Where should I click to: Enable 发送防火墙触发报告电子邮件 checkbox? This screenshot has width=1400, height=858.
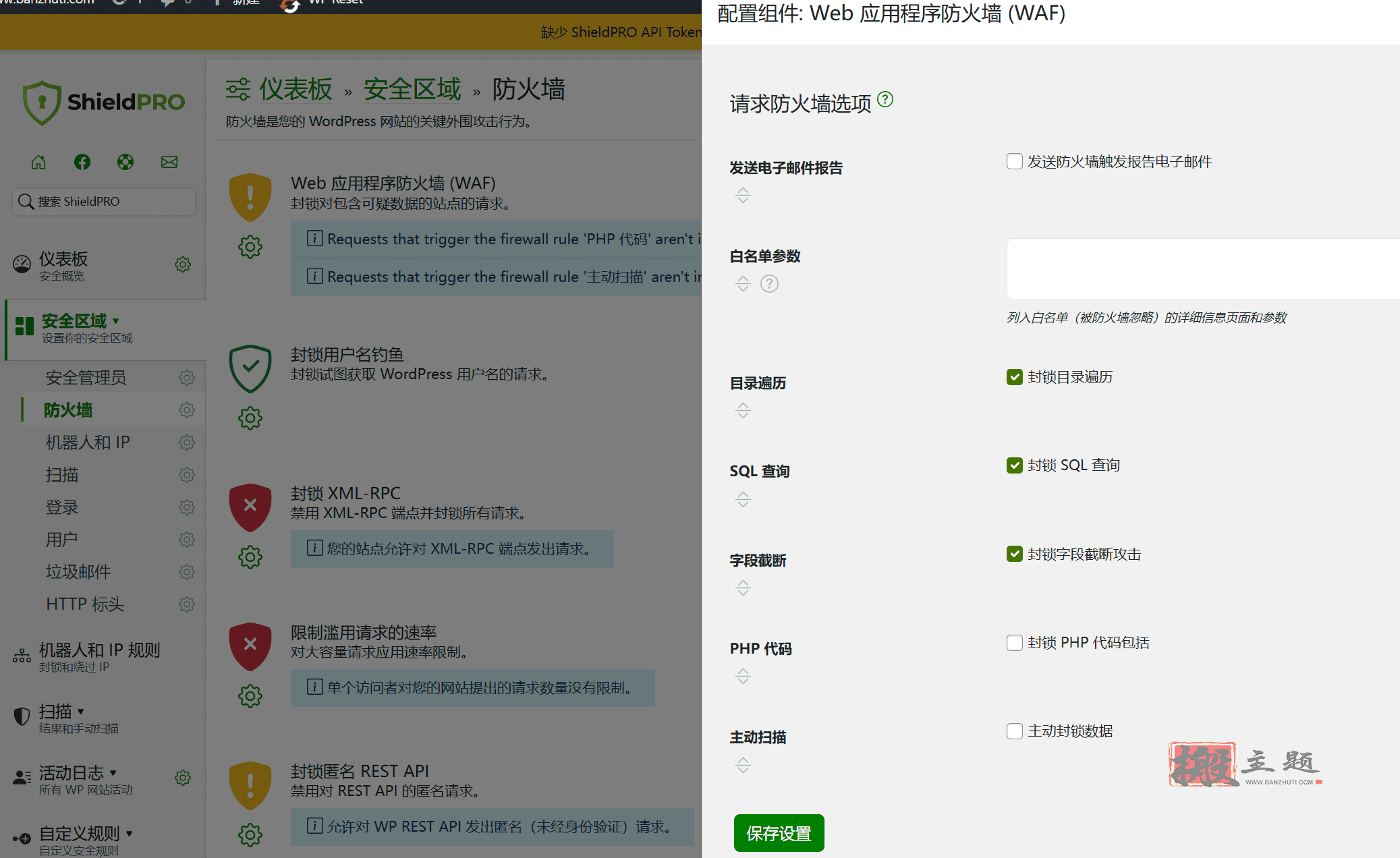pyautogui.click(x=1015, y=162)
